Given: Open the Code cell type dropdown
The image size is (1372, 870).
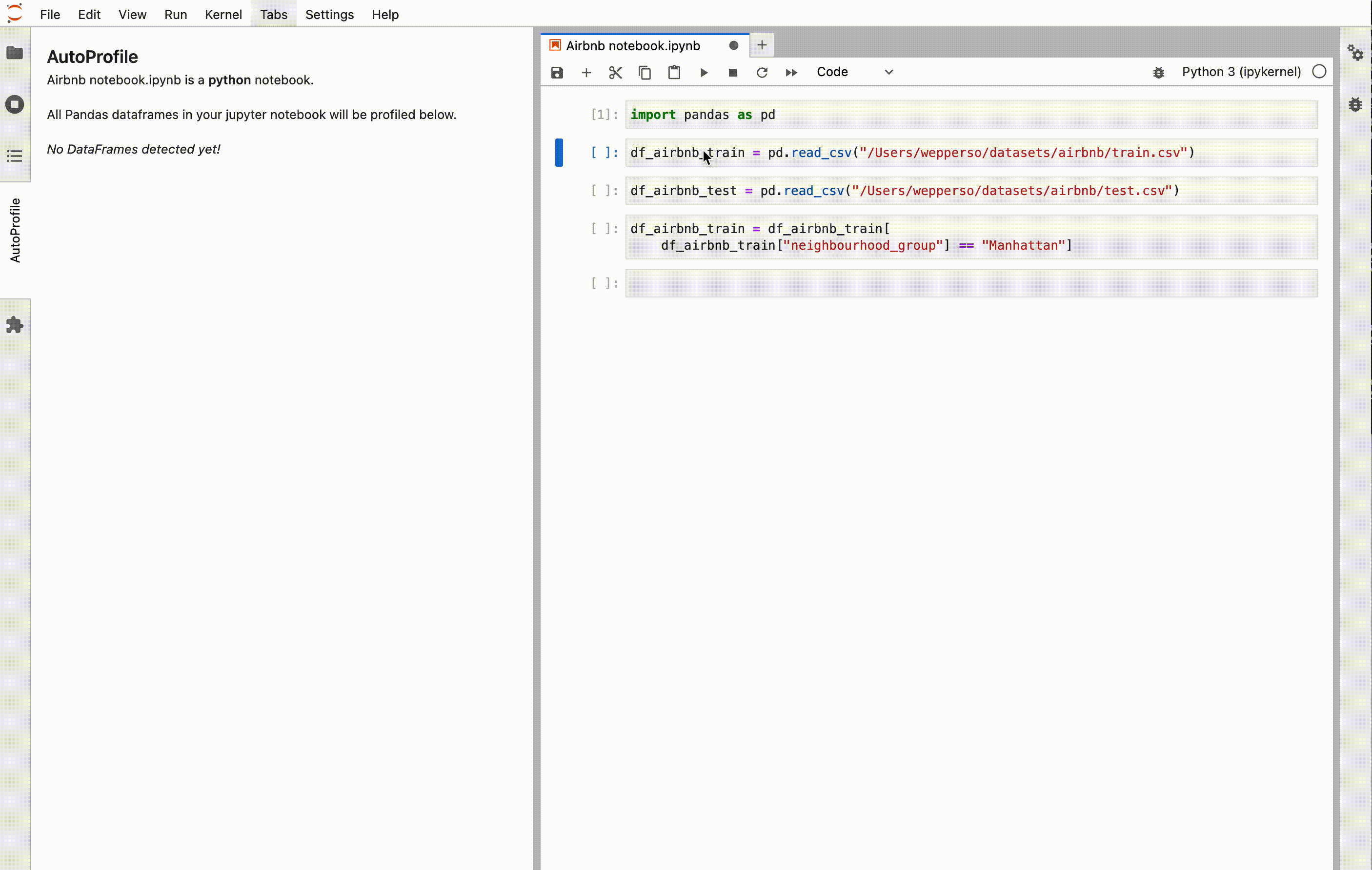Looking at the screenshot, I should [854, 72].
